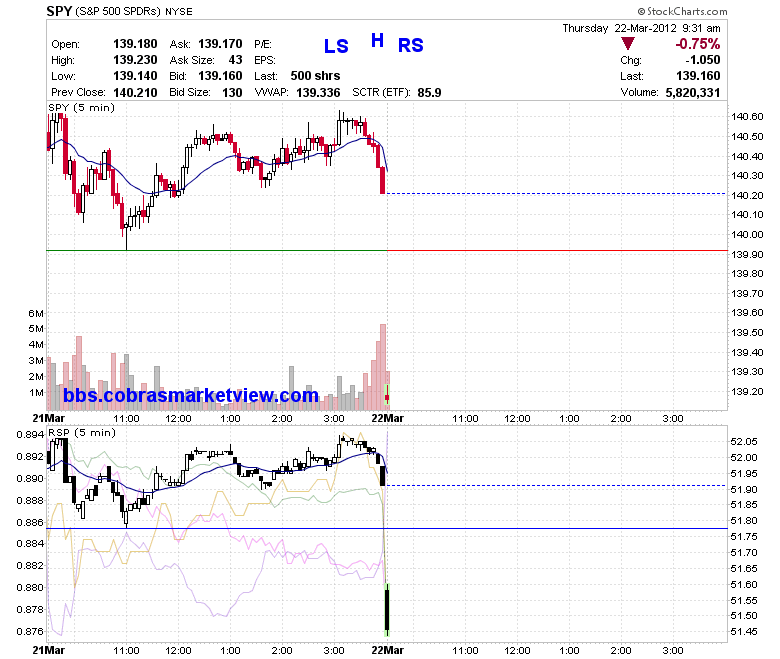
Task: Click the red horizontal support line at 139.90
Action: (557, 251)
